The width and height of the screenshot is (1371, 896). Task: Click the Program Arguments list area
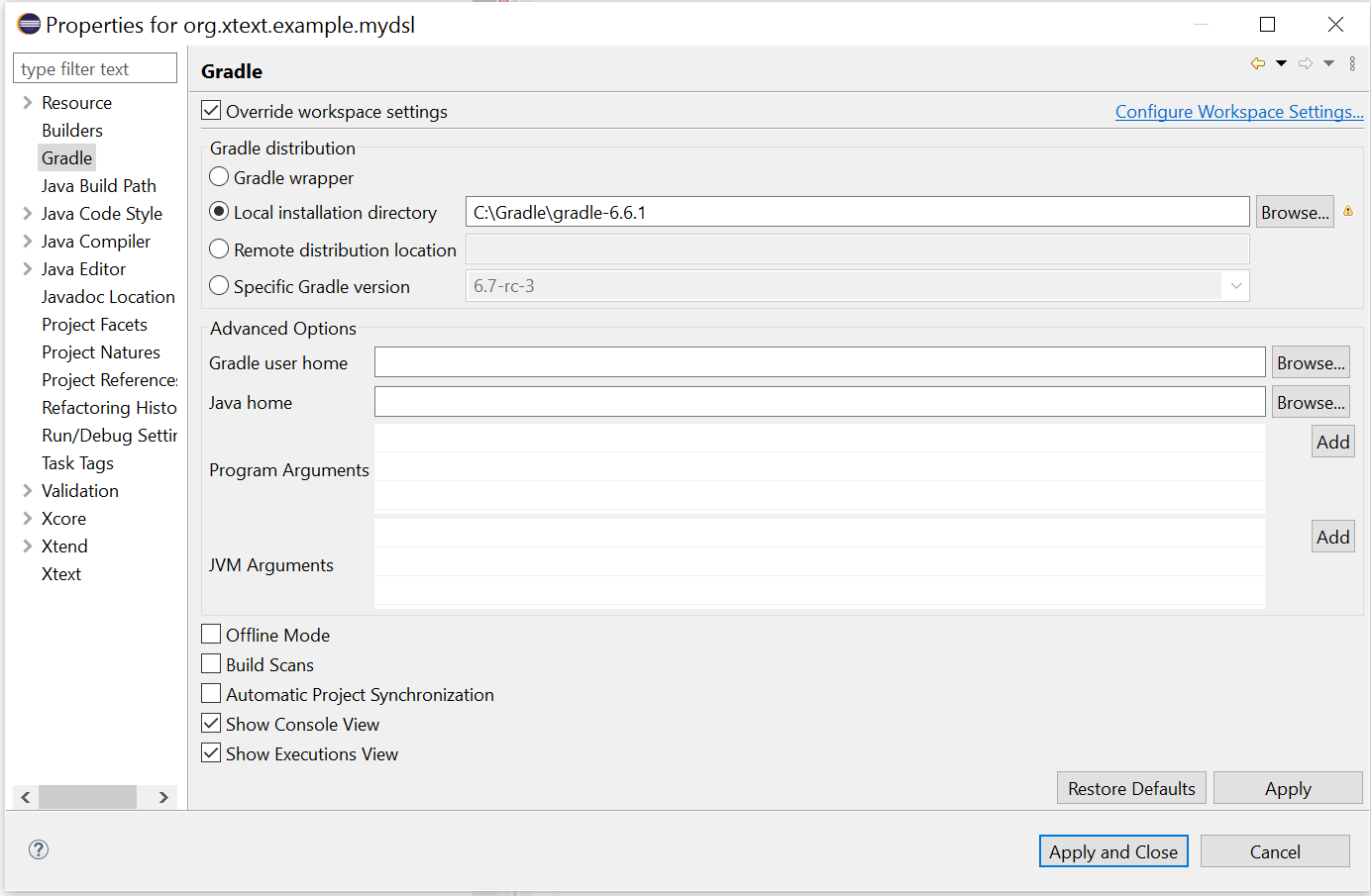pyautogui.click(x=820, y=467)
